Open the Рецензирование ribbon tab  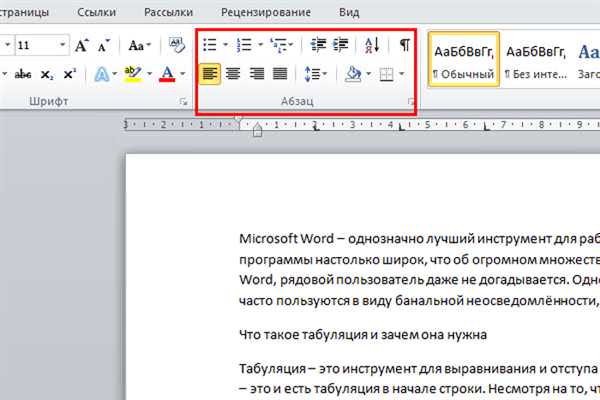tap(266, 12)
